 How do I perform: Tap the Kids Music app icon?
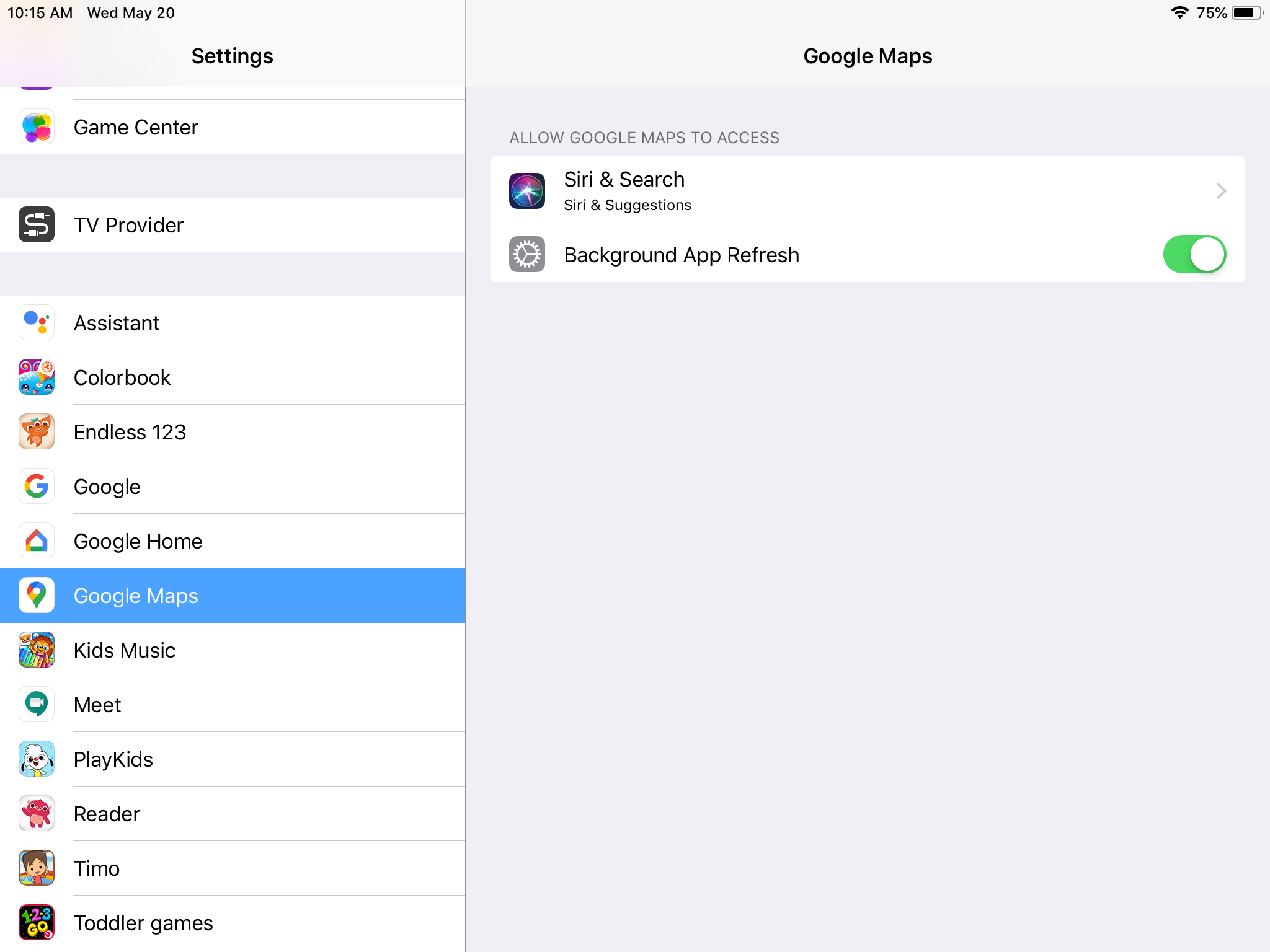37,650
